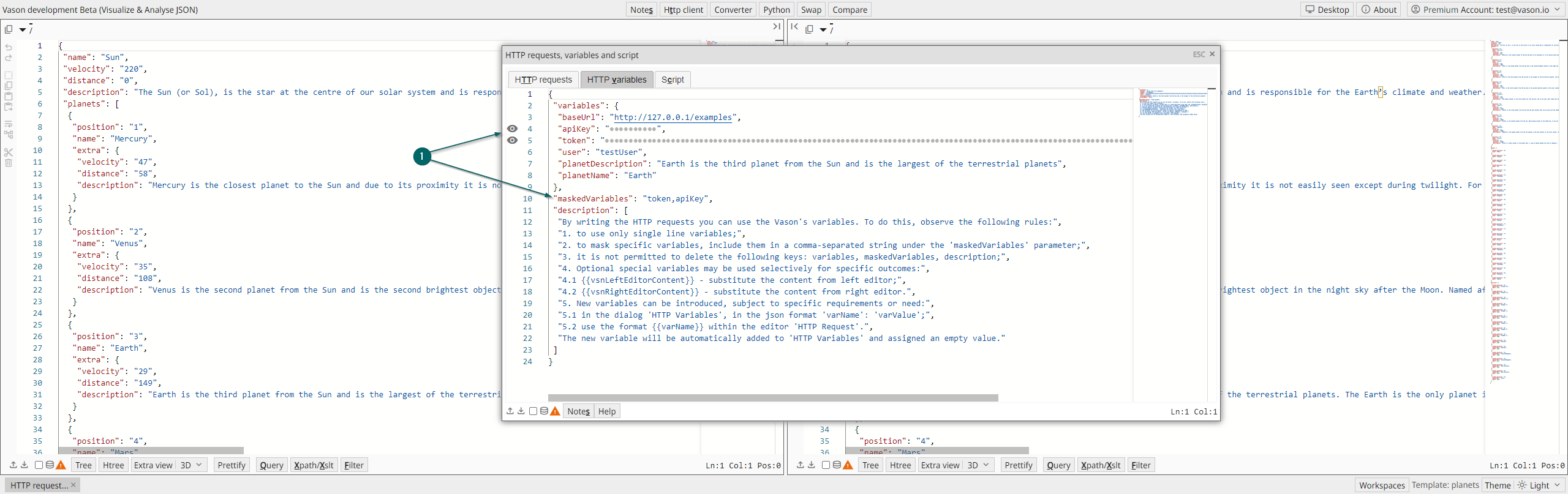The width and height of the screenshot is (1568, 494).
Task: Close dialog with ESC button
Action: (x=1204, y=54)
